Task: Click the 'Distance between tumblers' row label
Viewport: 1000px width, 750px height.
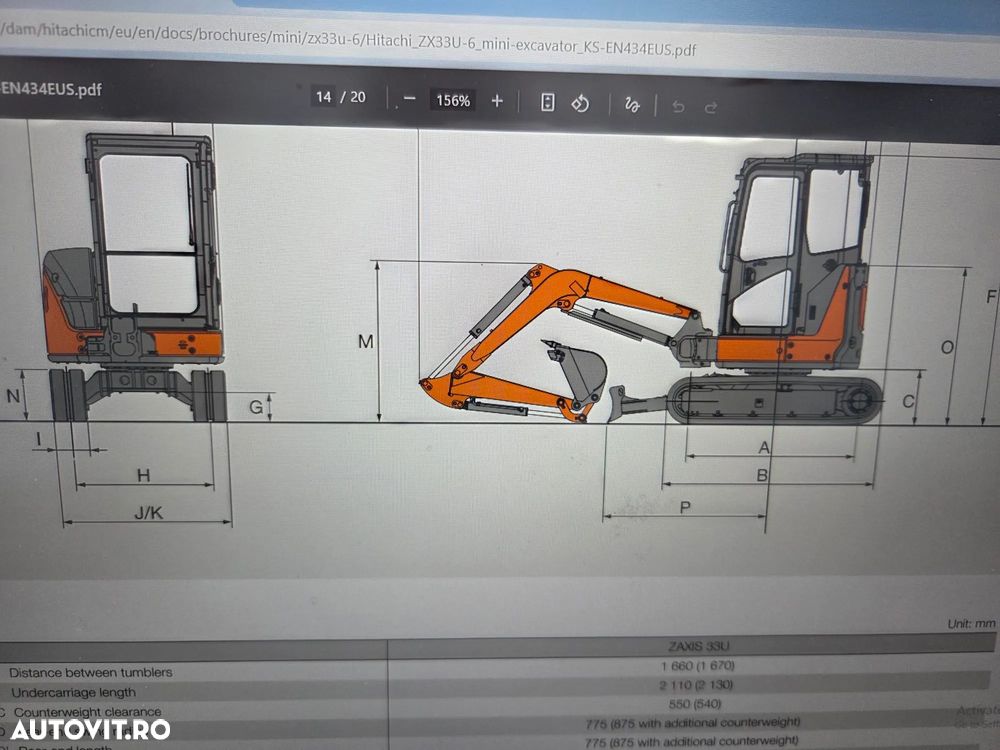Action: click(x=91, y=672)
